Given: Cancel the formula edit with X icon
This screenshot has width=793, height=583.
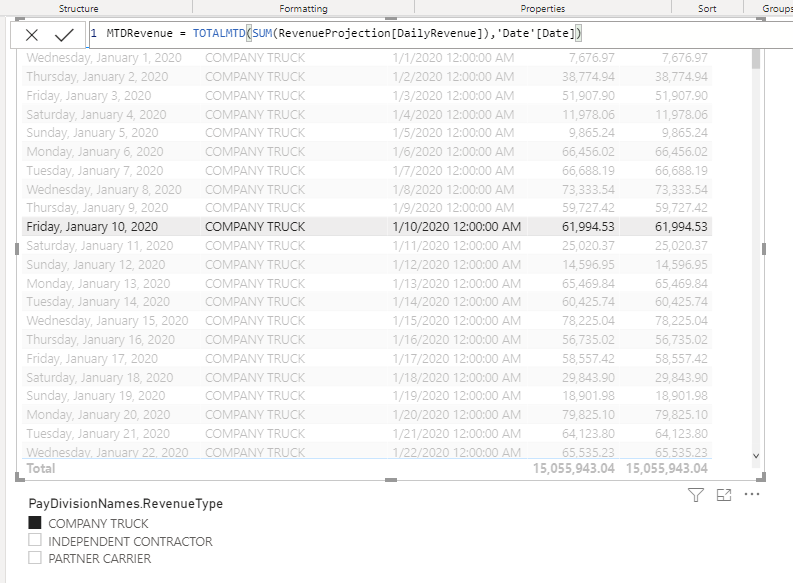Looking at the screenshot, I should tap(32, 35).
